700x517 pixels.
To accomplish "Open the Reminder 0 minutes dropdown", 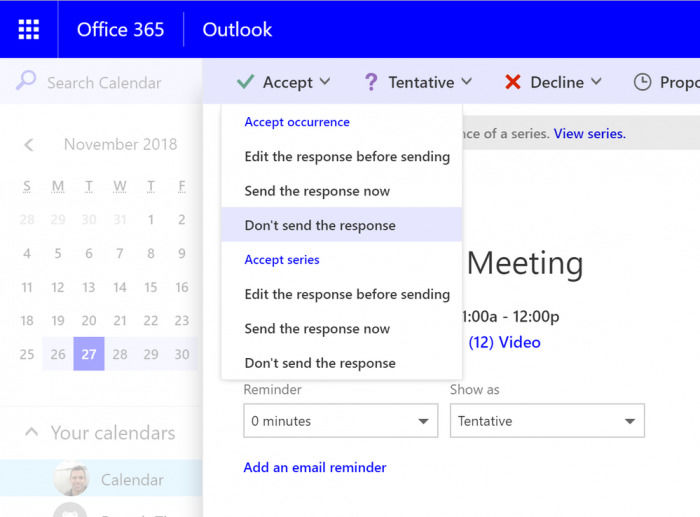I will tap(341, 421).
